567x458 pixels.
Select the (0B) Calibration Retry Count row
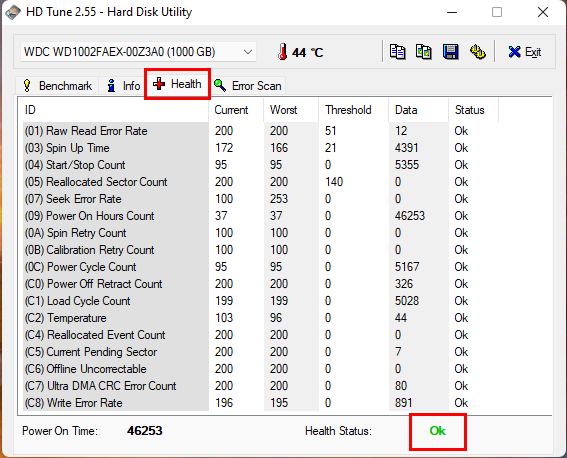point(261,250)
